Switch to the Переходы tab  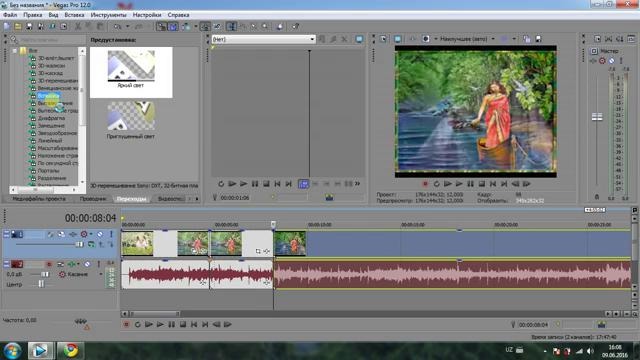[131, 199]
